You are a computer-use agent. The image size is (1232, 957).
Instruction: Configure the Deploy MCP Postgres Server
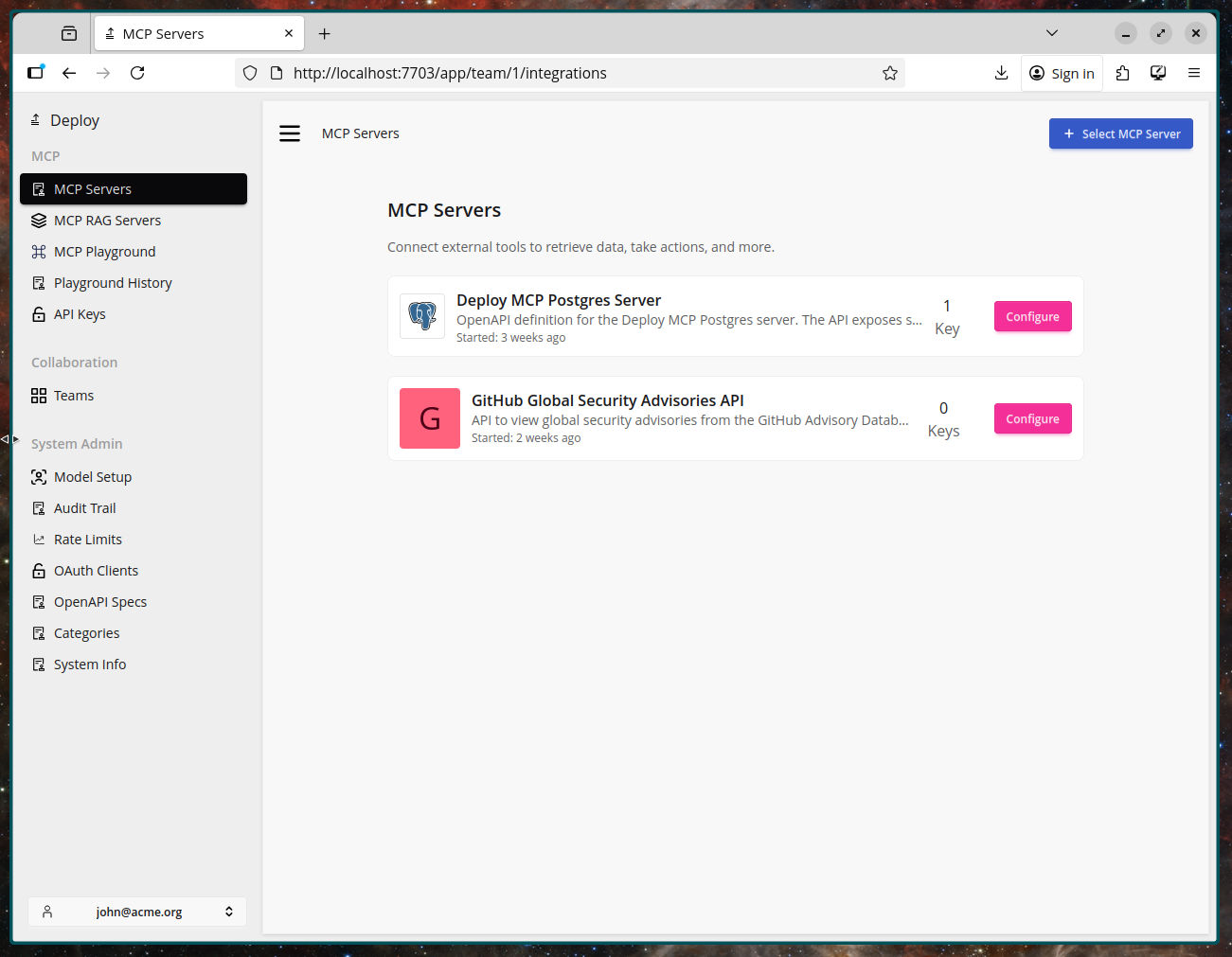(x=1032, y=317)
